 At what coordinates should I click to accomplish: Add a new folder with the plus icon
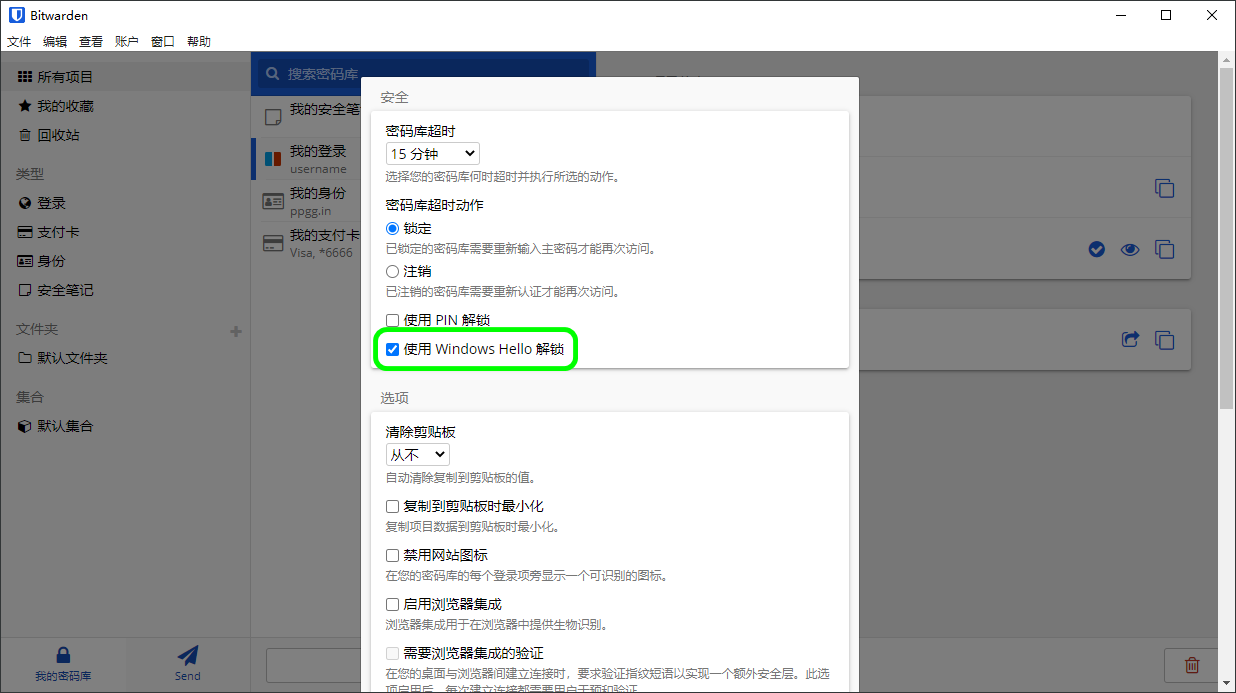click(236, 331)
